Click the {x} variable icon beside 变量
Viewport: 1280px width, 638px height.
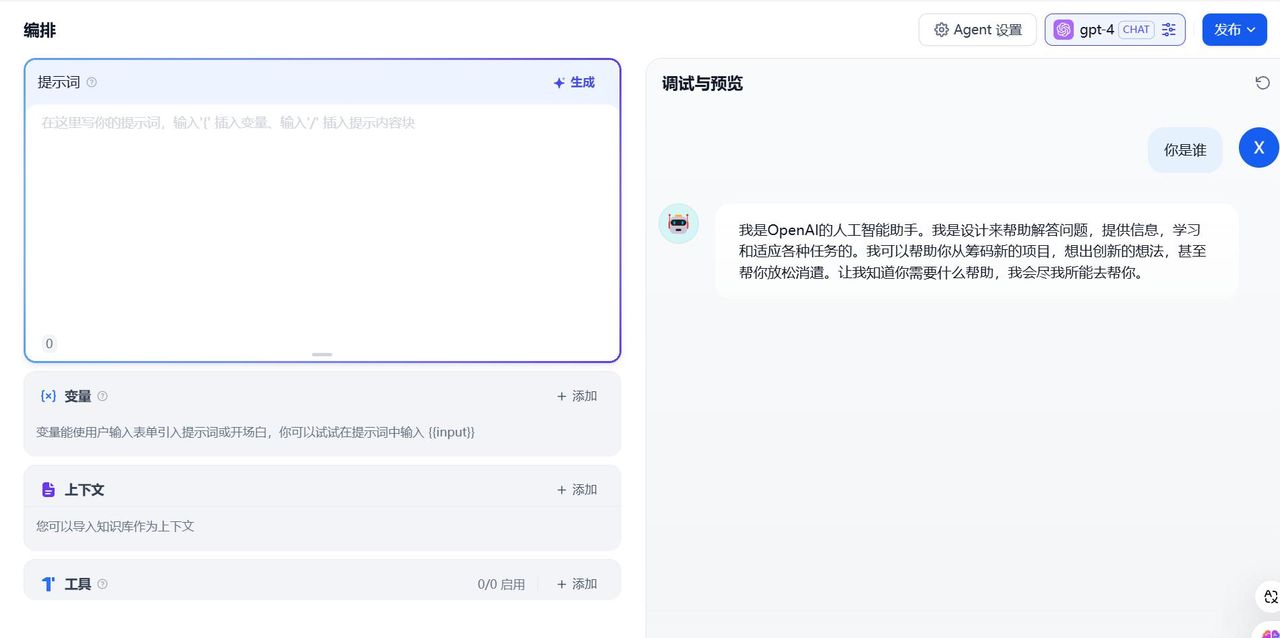48,395
